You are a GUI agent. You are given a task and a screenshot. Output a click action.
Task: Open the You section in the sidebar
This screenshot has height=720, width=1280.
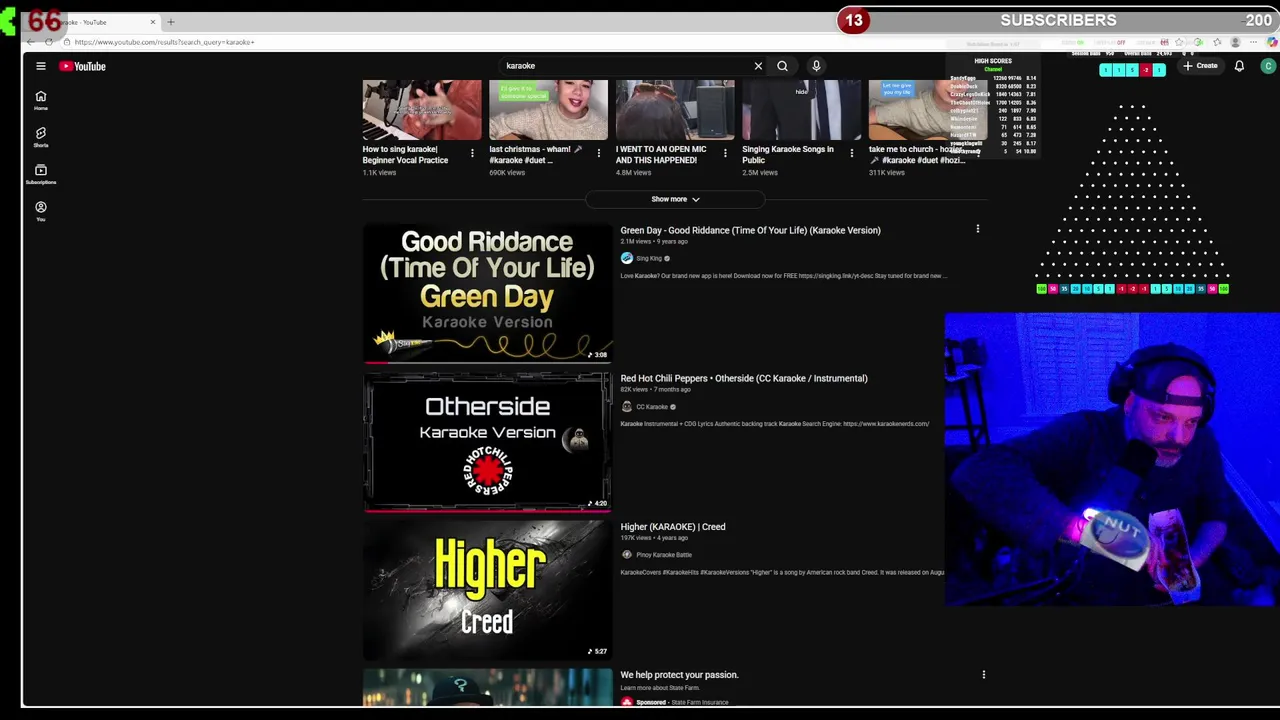pyautogui.click(x=41, y=211)
